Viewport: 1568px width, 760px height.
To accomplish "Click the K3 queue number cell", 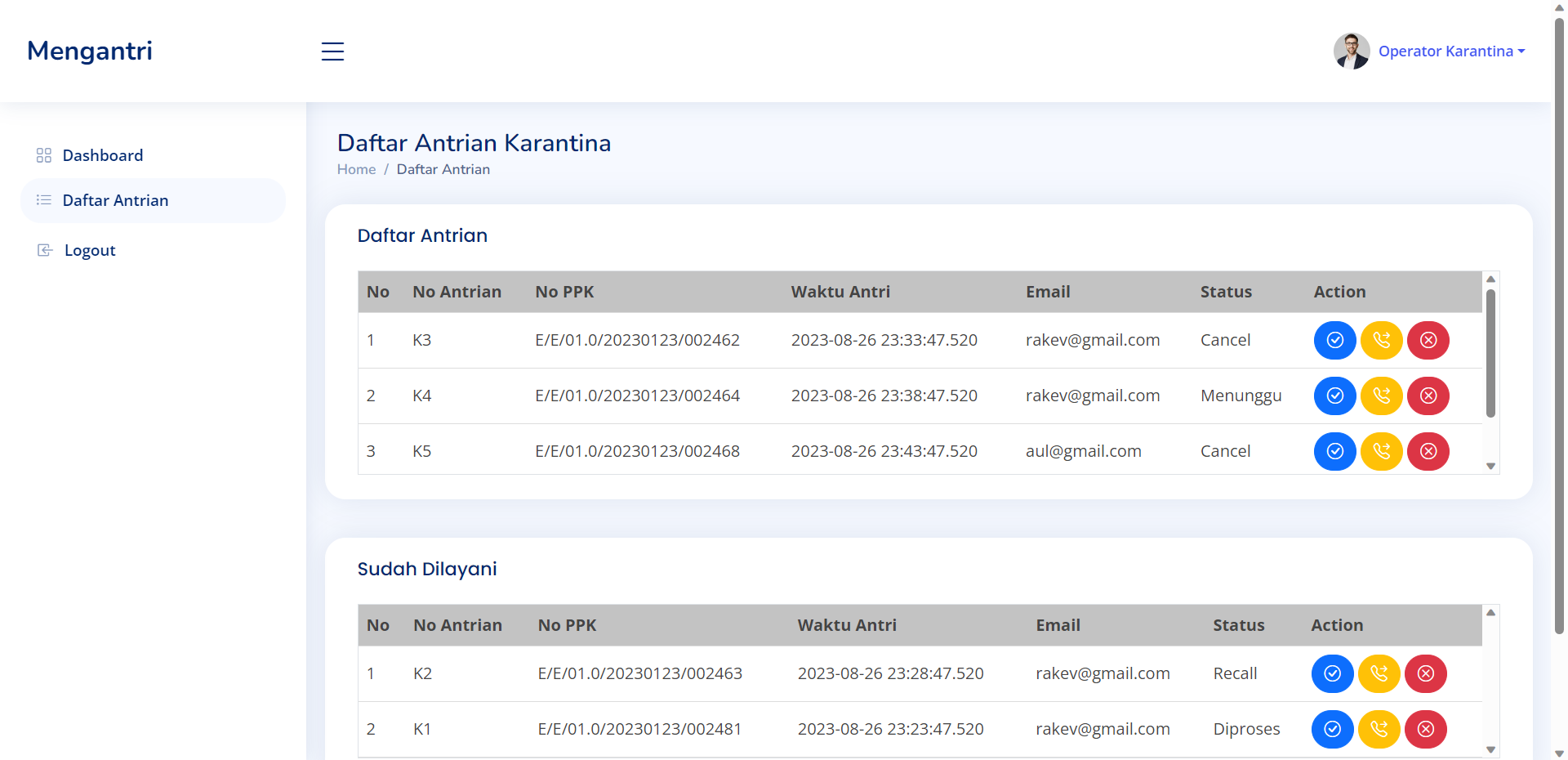I will tap(422, 340).
